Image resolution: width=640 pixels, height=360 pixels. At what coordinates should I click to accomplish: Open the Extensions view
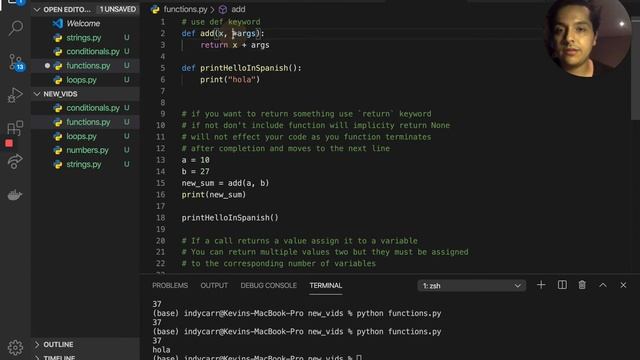(x=16, y=128)
